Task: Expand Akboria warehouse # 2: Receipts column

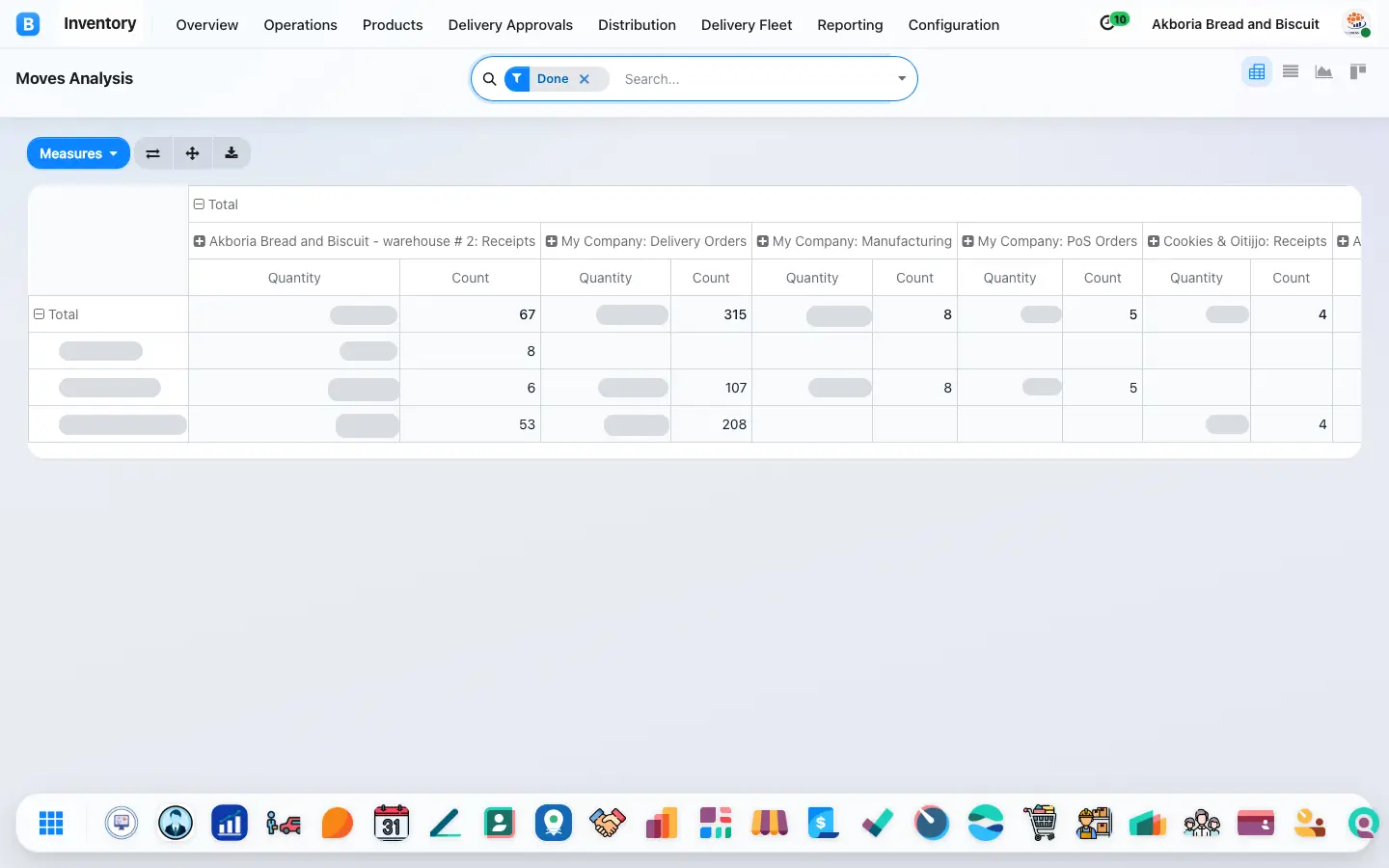Action: tap(365, 241)
